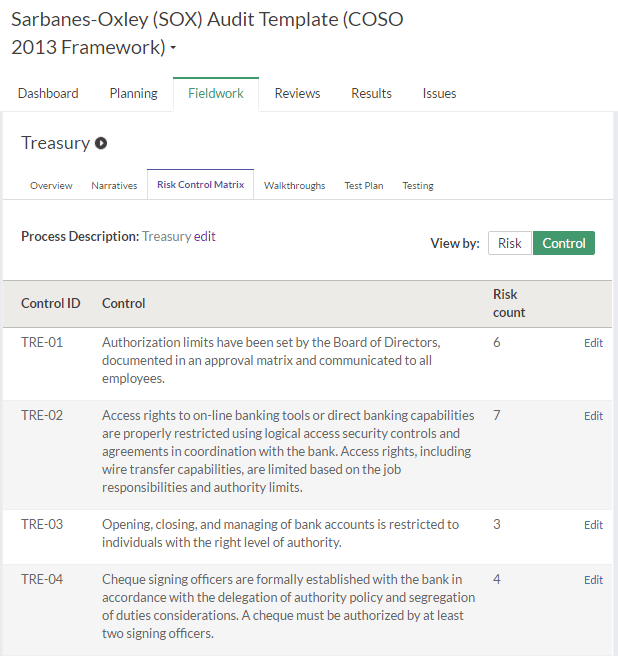Click the Risk Control Matrix sub-tab

200,184
